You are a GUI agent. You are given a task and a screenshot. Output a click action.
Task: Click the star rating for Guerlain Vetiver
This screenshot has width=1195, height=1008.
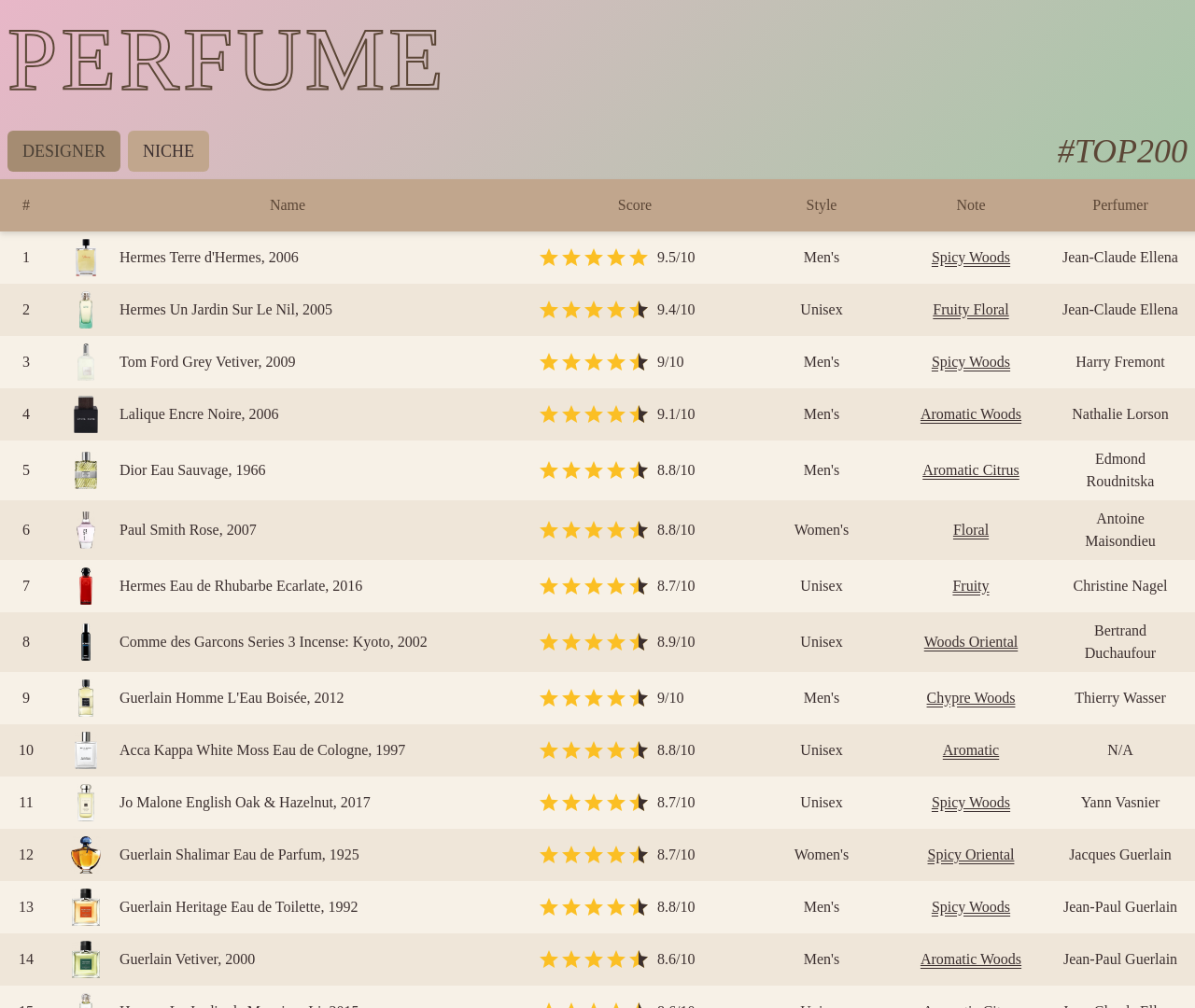[x=594, y=959]
